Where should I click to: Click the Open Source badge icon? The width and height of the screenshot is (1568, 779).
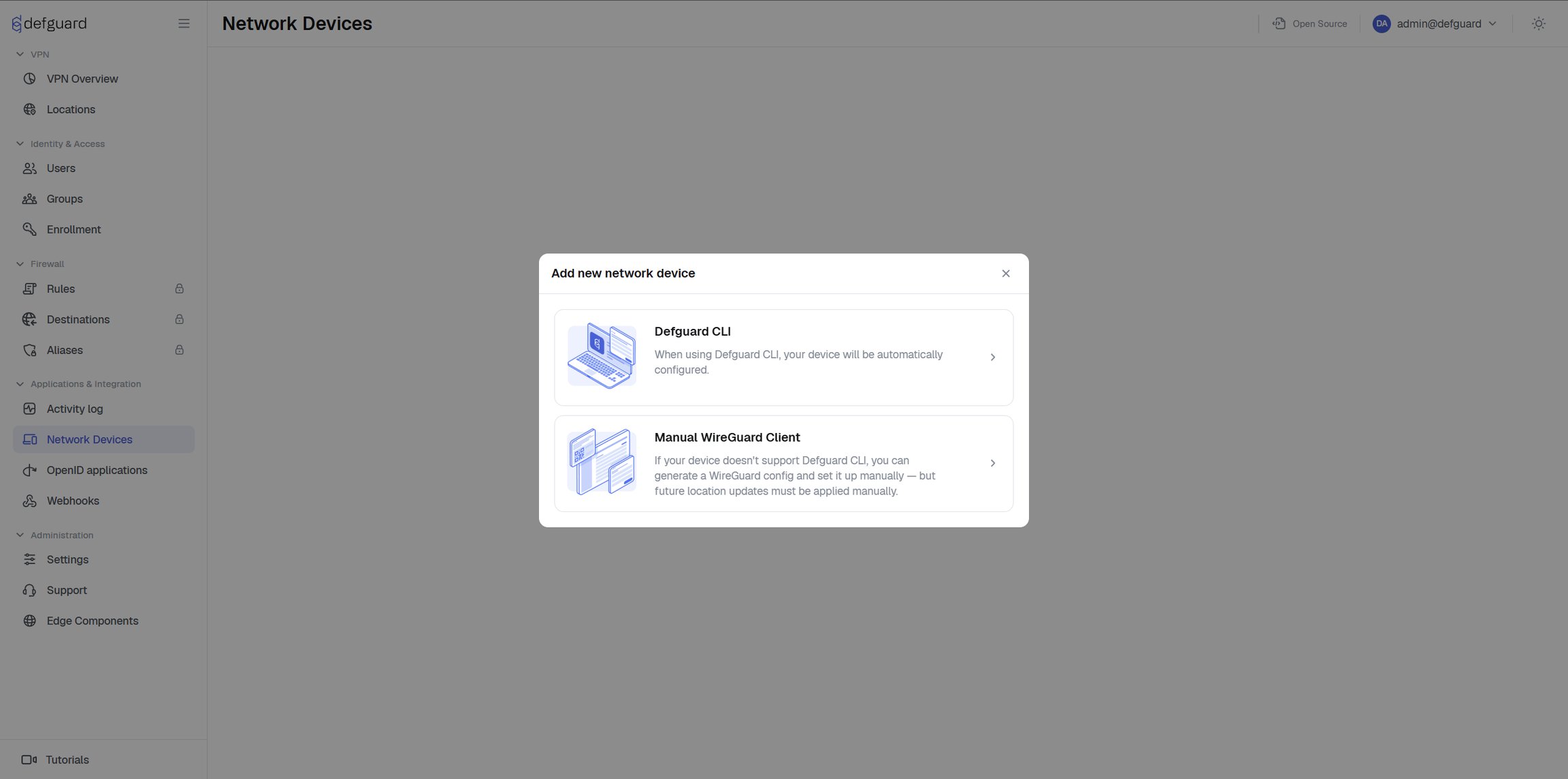pos(1279,24)
